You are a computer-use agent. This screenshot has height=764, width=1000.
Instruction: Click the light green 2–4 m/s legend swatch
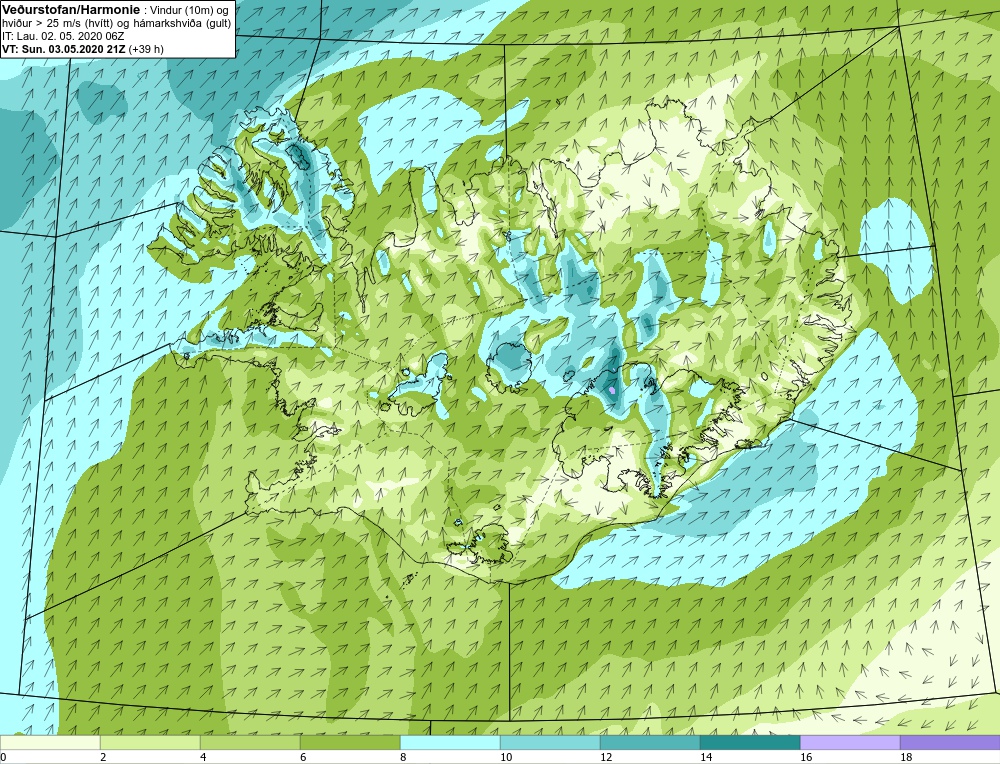point(150,743)
